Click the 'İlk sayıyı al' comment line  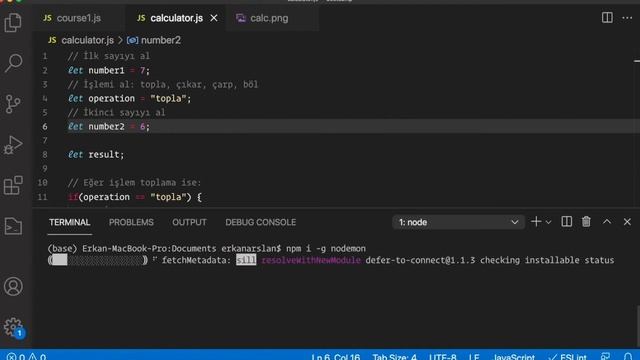click(109, 56)
